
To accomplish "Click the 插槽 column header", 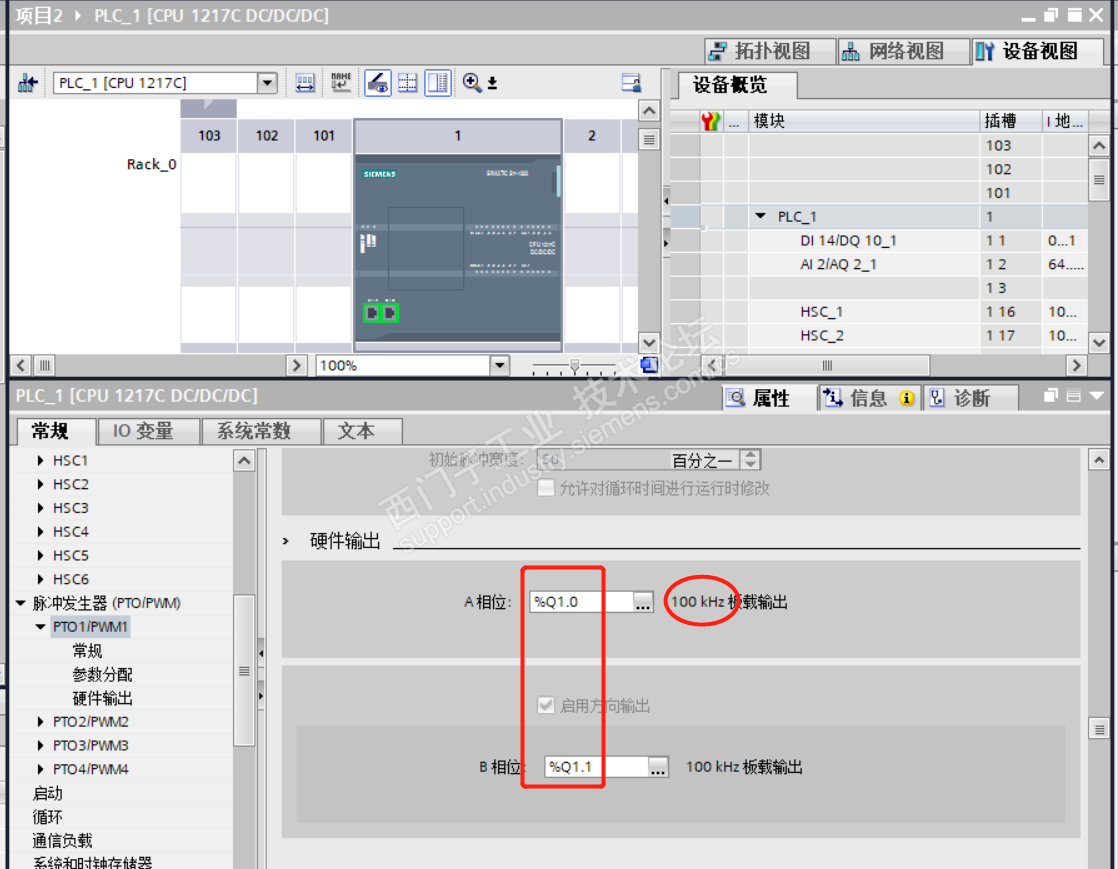I will point(1010,121).
